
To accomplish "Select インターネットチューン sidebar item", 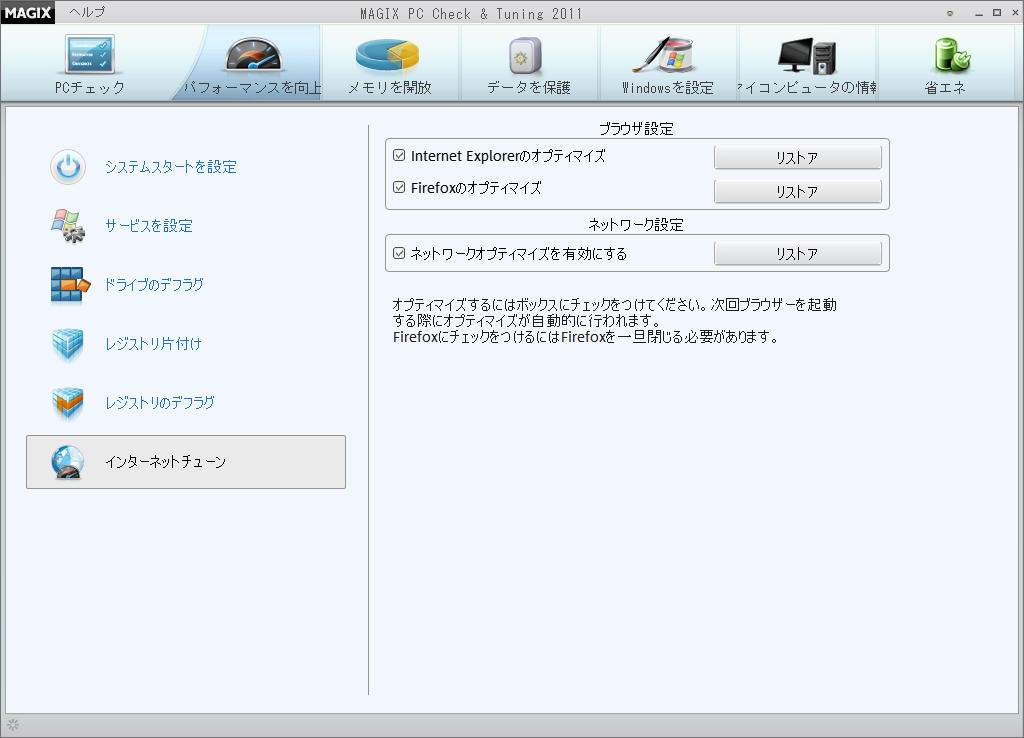I will click(186, 462).
